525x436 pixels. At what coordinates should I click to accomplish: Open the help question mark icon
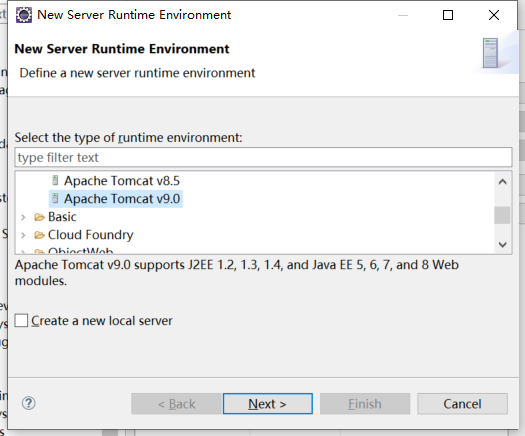tap(28, 403)
